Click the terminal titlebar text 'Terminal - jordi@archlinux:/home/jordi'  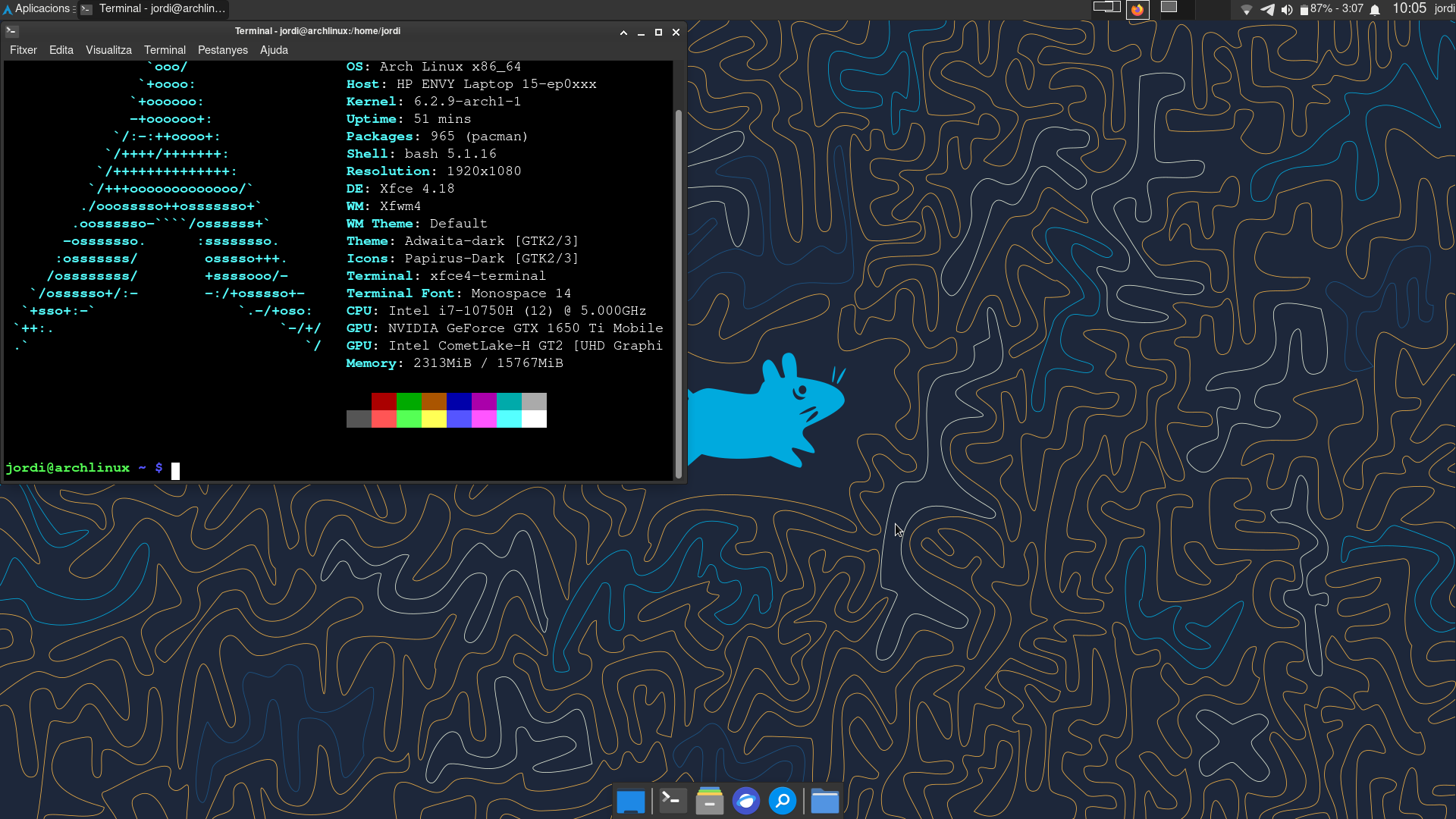pos(318,31)
